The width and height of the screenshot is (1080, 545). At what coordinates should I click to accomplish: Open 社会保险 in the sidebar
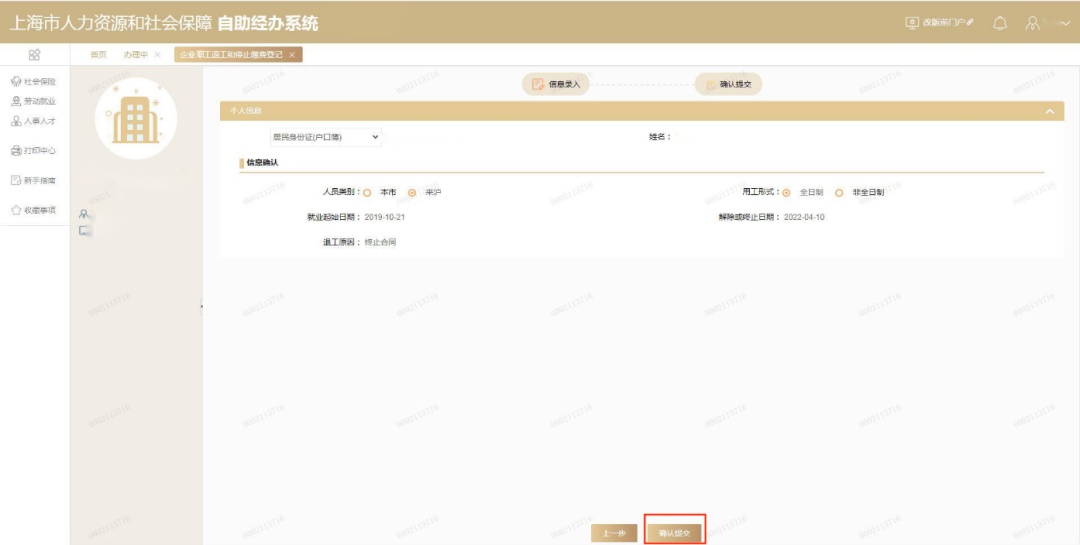[x=33, y=81]
